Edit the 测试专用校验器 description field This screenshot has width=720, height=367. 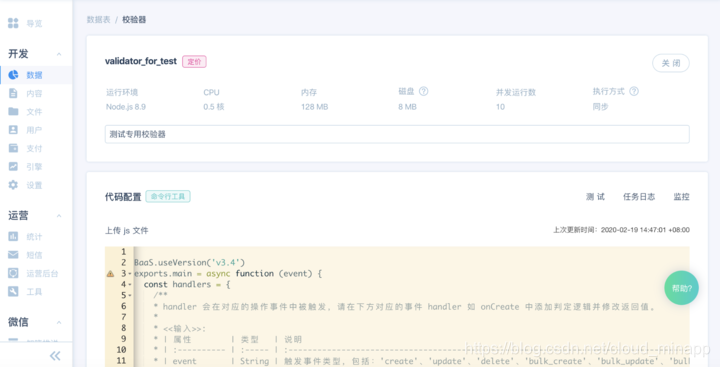point(397,134)
